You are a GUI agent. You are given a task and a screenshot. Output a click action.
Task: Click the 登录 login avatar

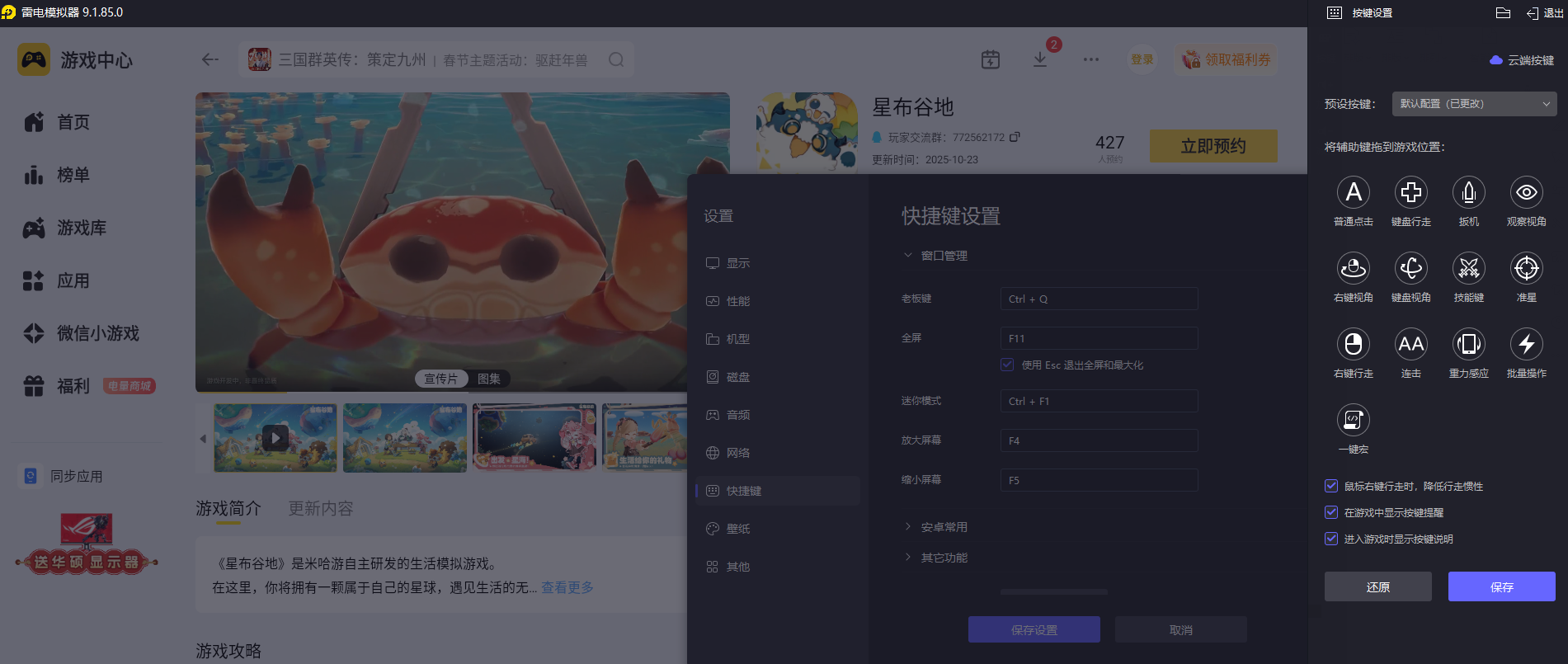point(1142,59)
